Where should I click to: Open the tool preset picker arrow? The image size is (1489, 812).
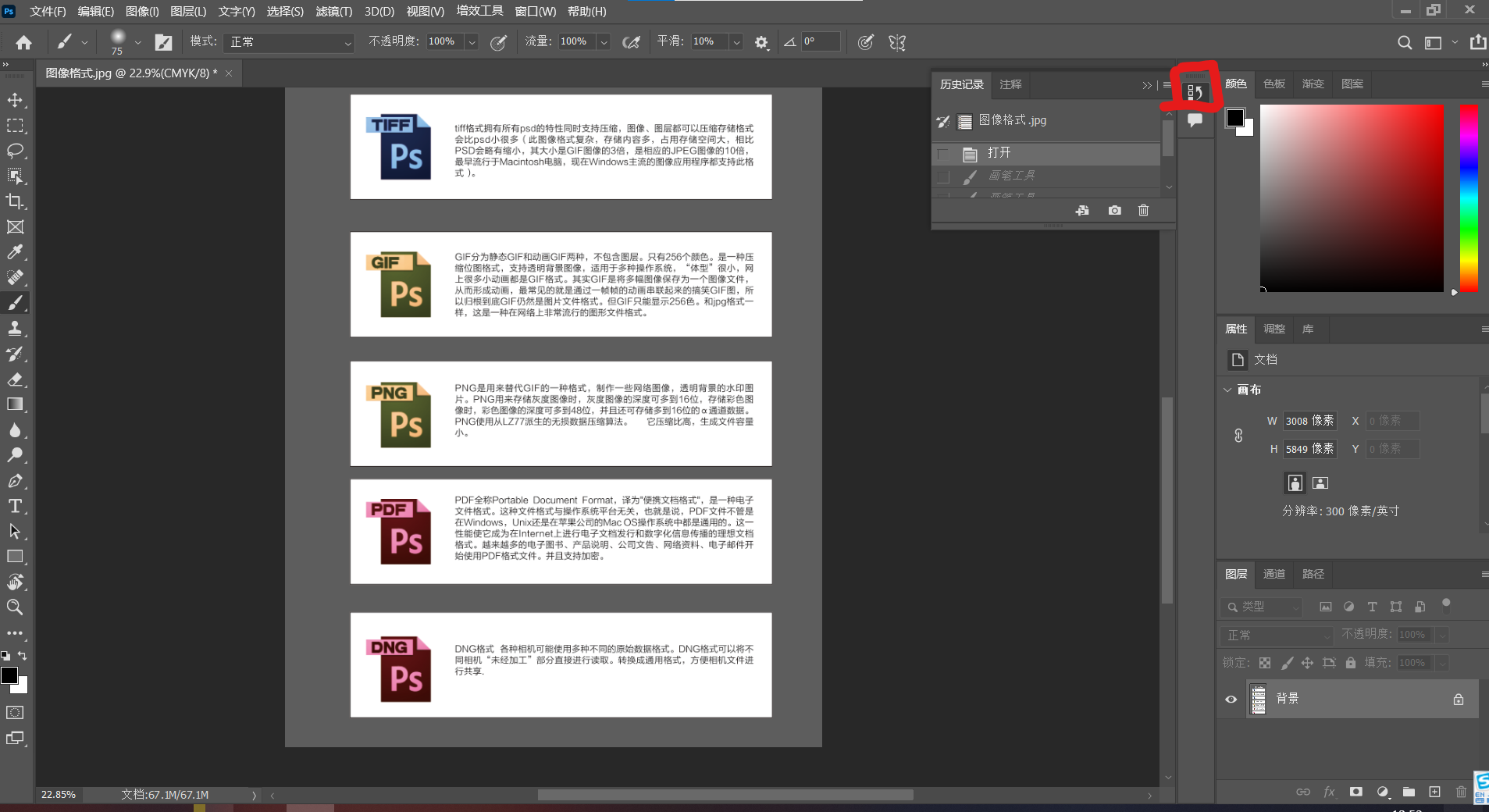pyautogui.click(x=84, y=42)
